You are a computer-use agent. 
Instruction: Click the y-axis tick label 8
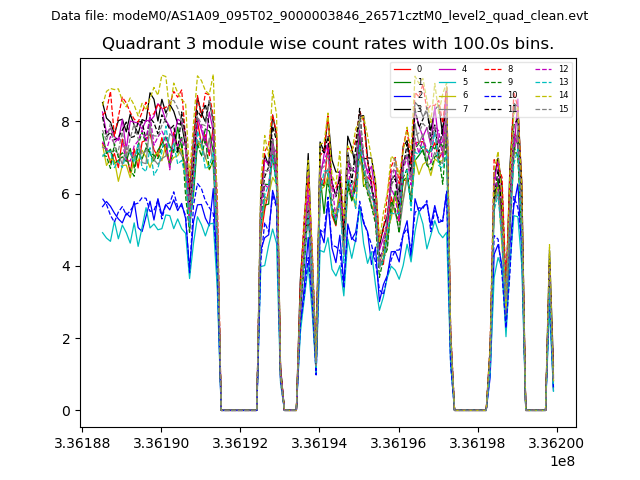[x=67, y=122]
